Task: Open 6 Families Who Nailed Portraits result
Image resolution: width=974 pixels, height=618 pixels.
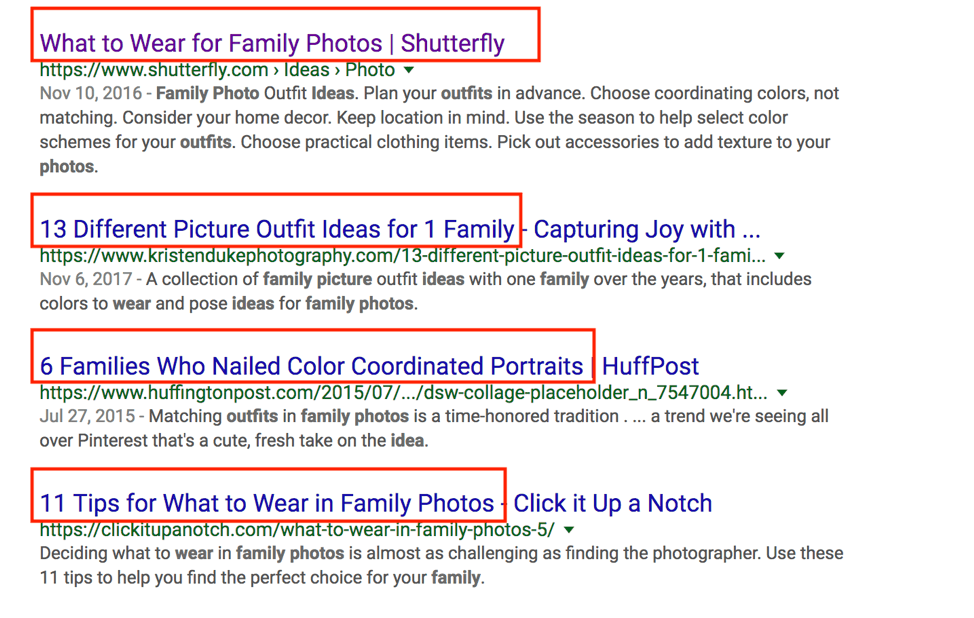Action: click(x=311, y=366)
